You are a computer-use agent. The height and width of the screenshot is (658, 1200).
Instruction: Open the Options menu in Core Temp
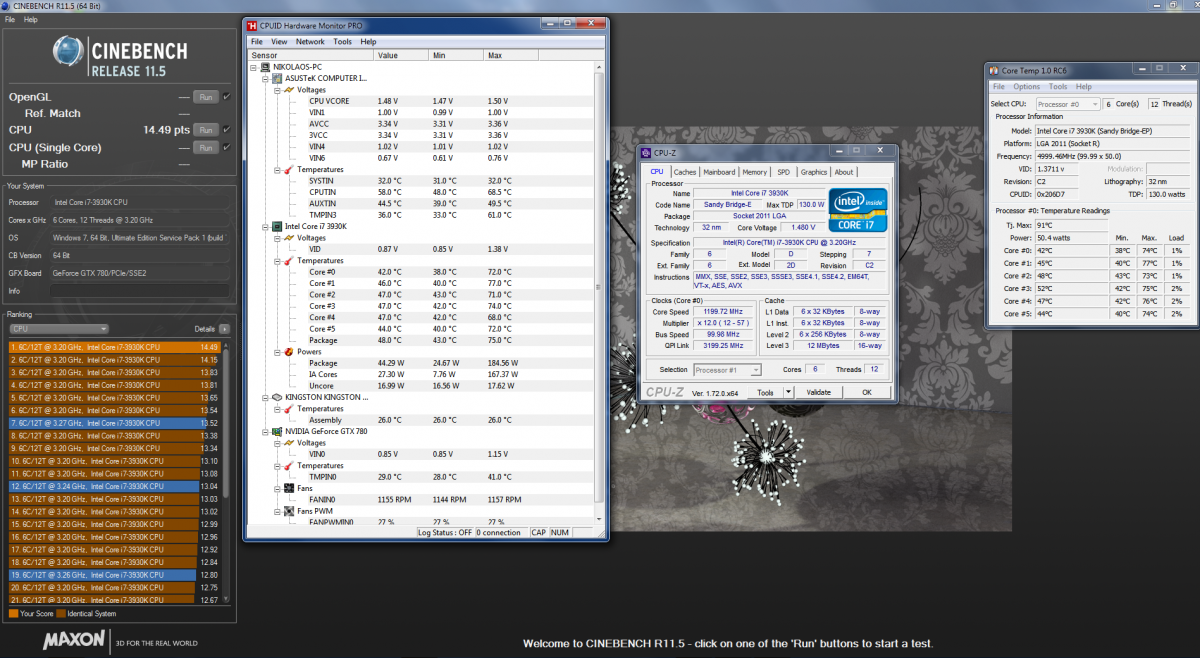coord(1027,87)
